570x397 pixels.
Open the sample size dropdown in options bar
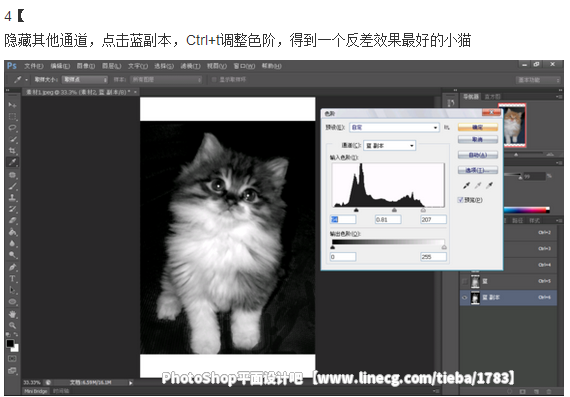pos(85,79)
